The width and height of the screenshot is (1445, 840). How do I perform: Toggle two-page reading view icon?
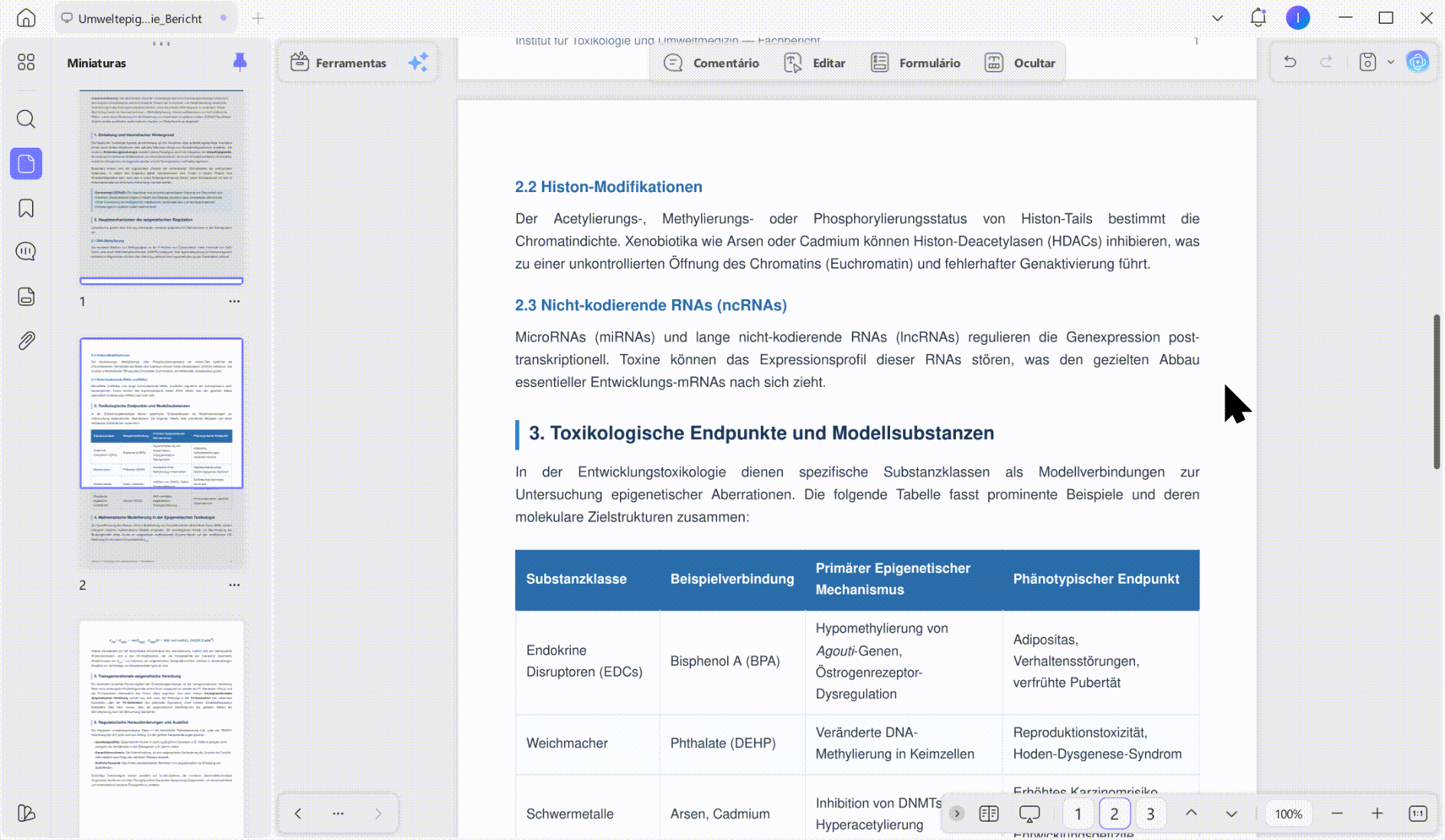pyautogui.click(x=989, y=813)
